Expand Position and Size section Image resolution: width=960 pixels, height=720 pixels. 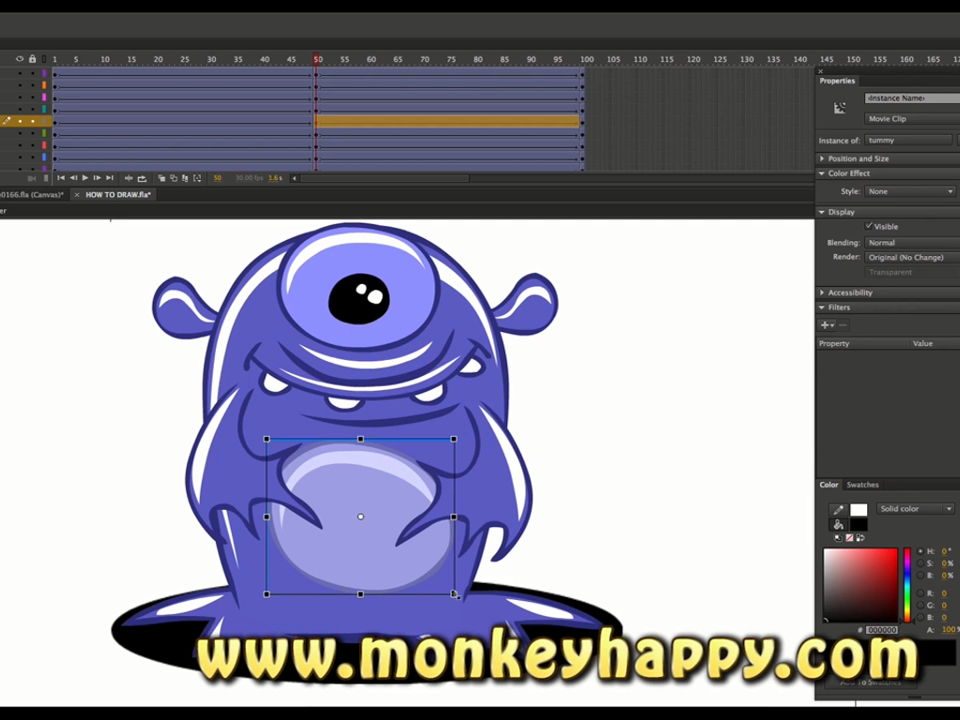822,159
